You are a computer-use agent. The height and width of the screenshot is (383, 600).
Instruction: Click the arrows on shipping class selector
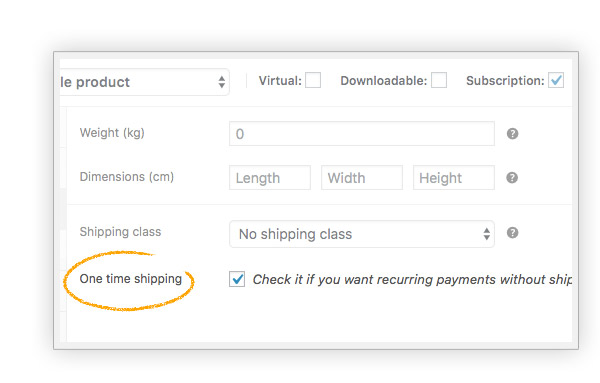tap(486, 234)
